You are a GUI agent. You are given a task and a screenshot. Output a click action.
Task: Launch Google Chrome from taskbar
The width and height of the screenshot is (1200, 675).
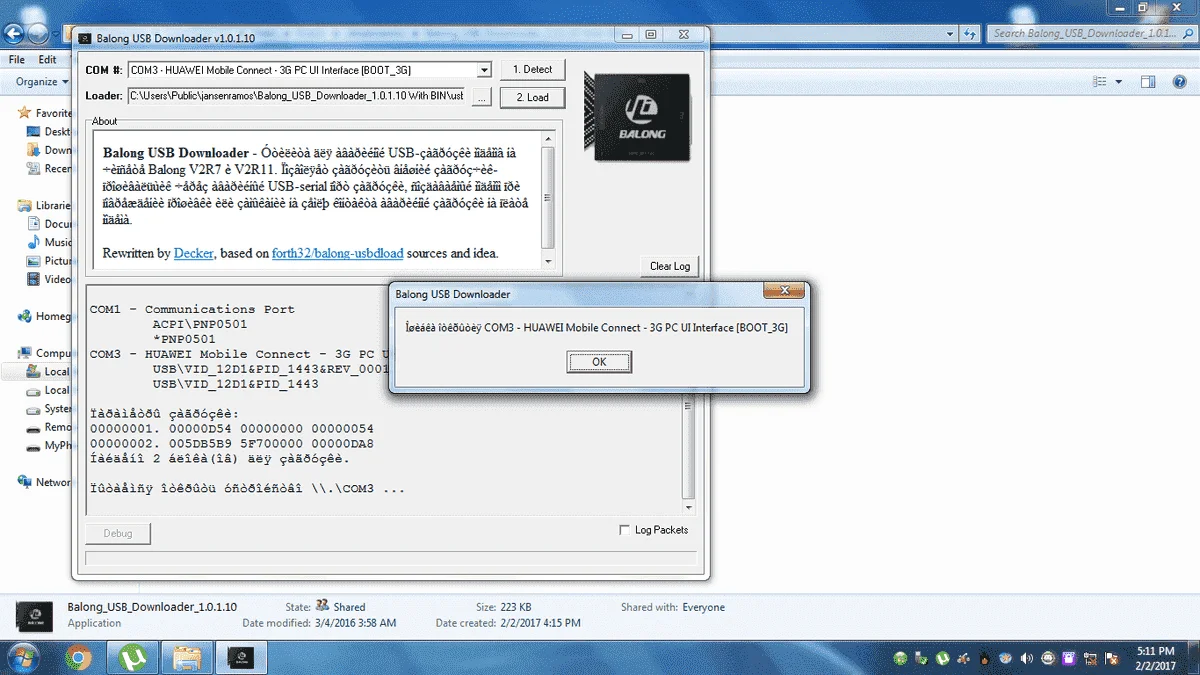pyautogui.click(x=79, y=657)
